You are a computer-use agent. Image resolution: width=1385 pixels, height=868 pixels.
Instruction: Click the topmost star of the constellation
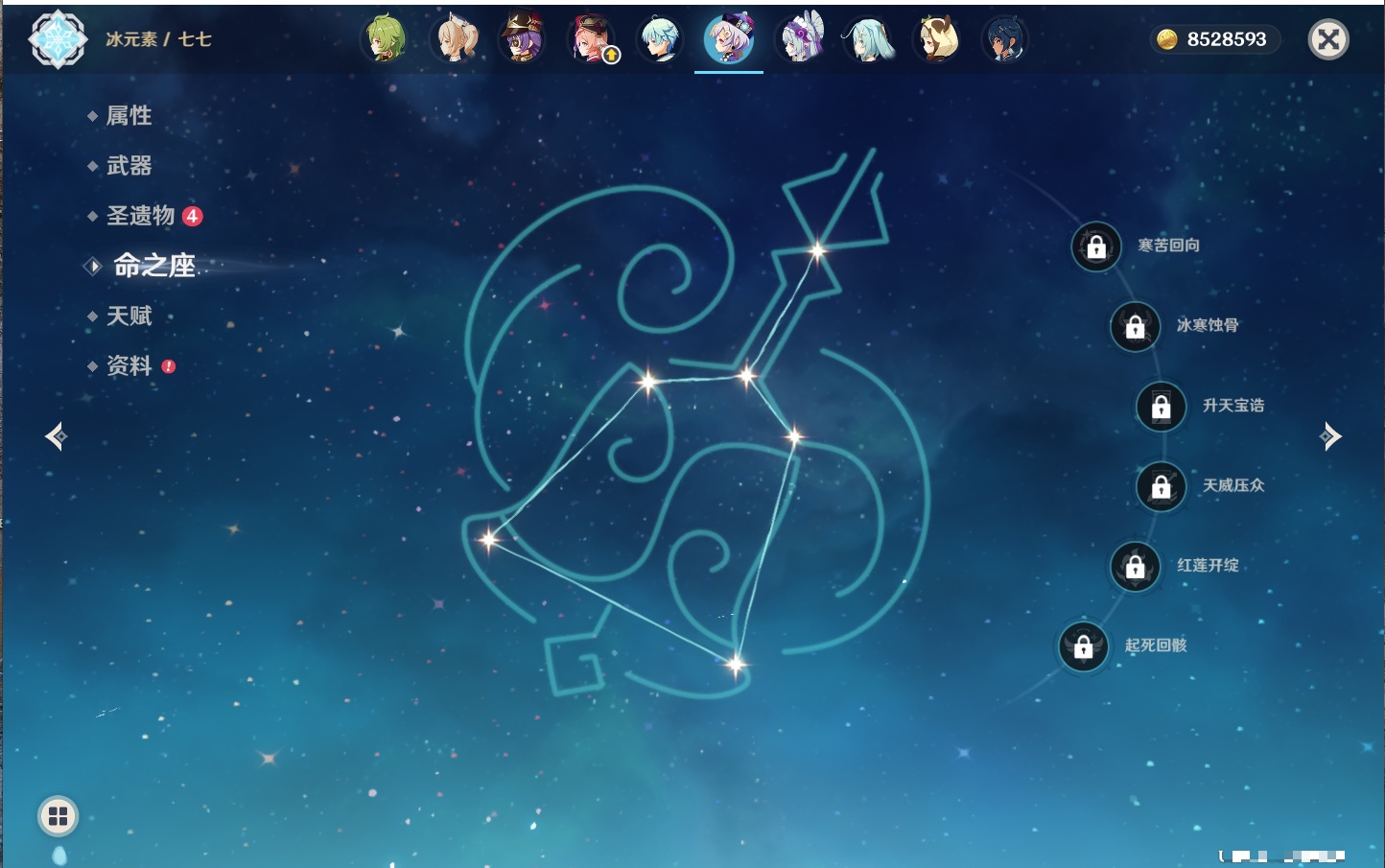(817, 251)
